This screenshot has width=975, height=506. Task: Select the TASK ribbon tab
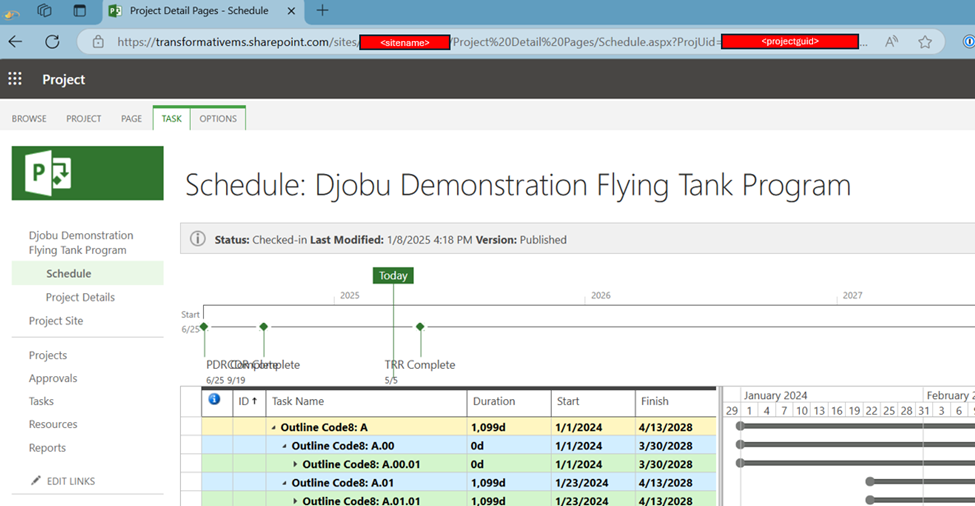(x=172, y=118)
